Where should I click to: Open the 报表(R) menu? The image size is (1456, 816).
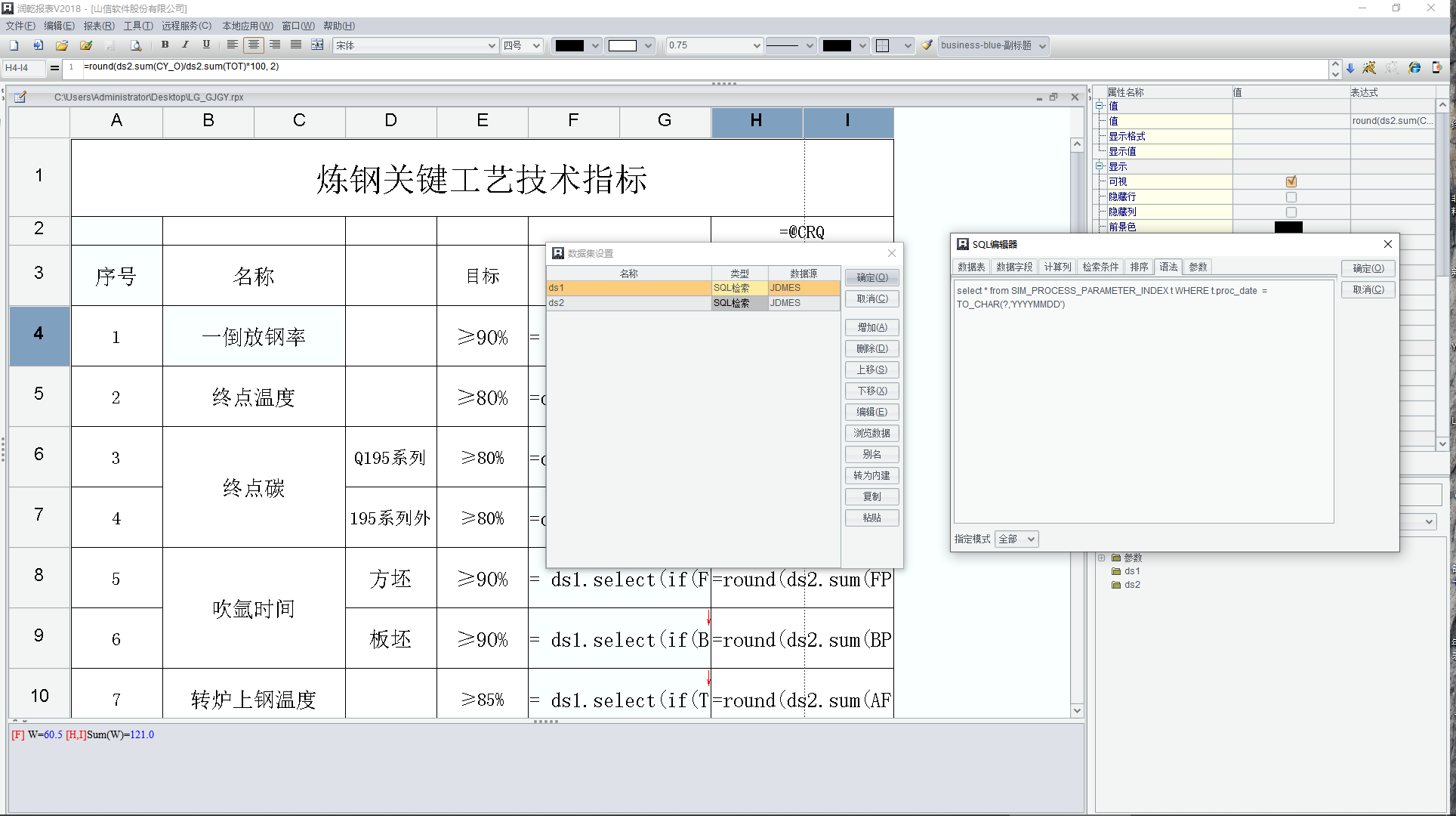coord(99,26)
